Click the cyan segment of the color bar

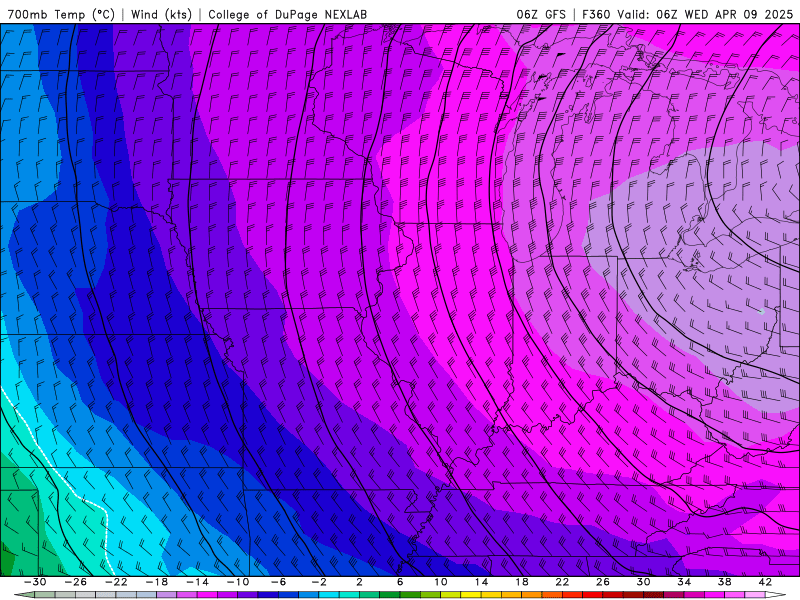pyautogui.click(x=329, y=595)
